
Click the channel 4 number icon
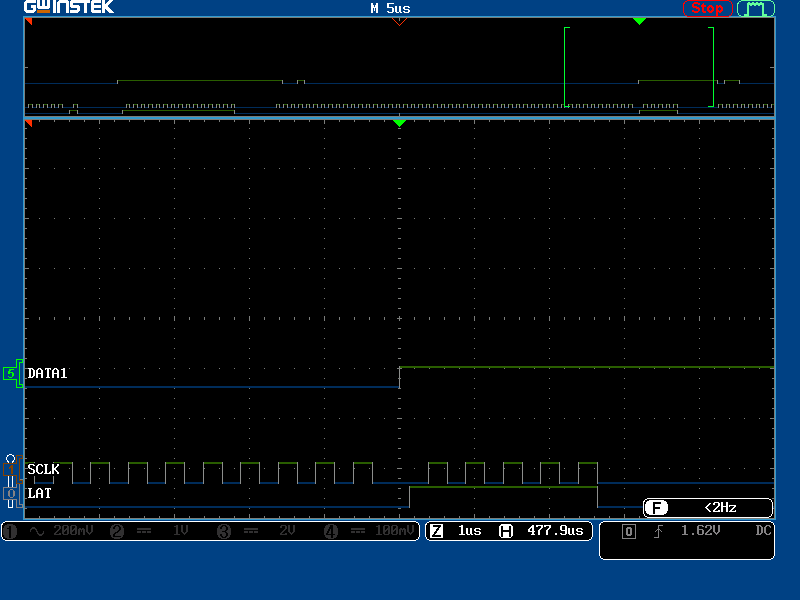click(x=331, y=532)
